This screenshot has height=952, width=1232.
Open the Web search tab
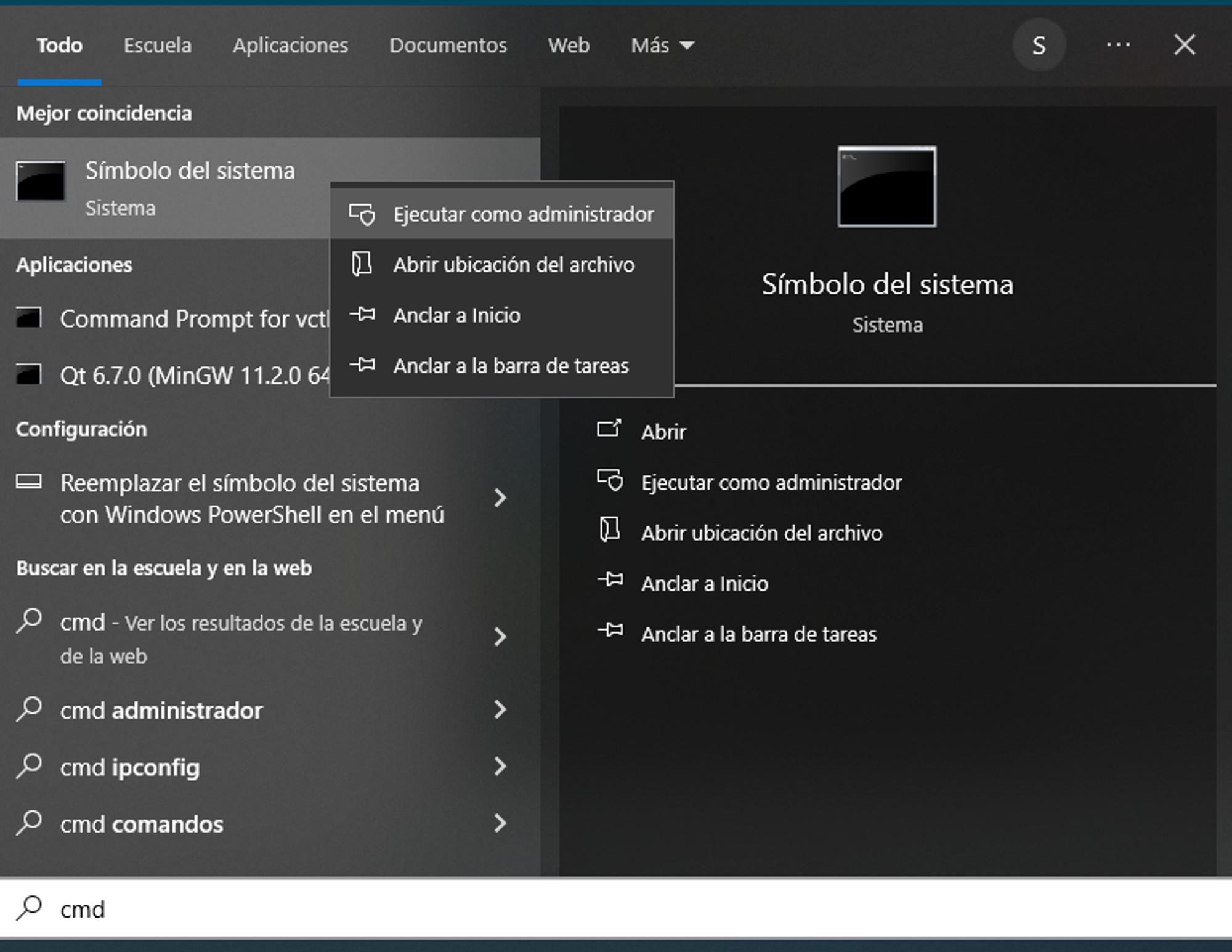(x=569, y=46)
